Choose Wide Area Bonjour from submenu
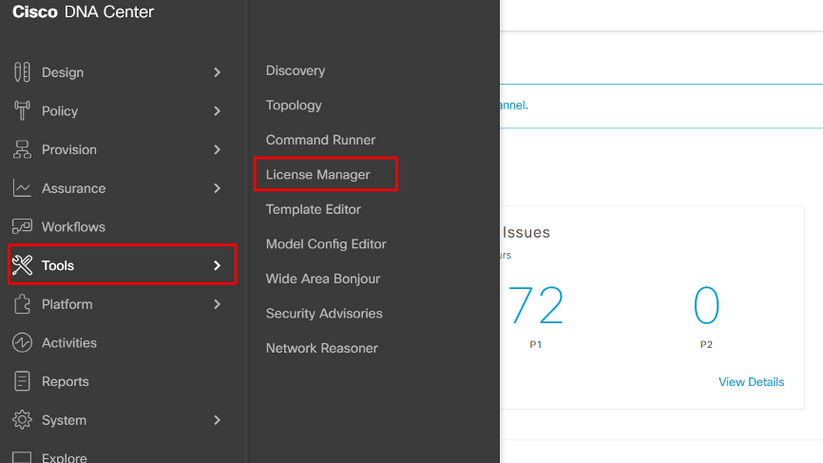Screen dimensions: 823x463 pyautogui.click(x=322, y=279)
